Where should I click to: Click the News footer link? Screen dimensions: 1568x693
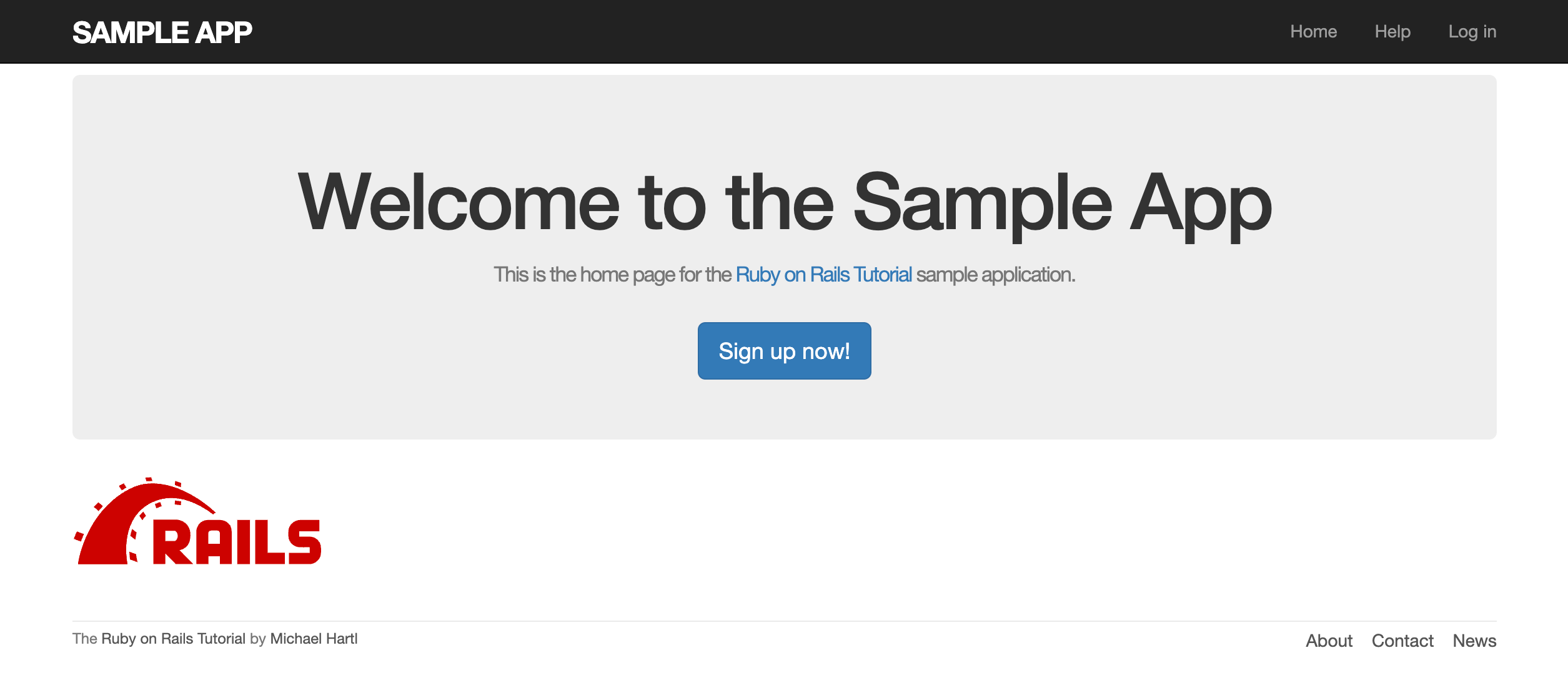[1474, 641]
